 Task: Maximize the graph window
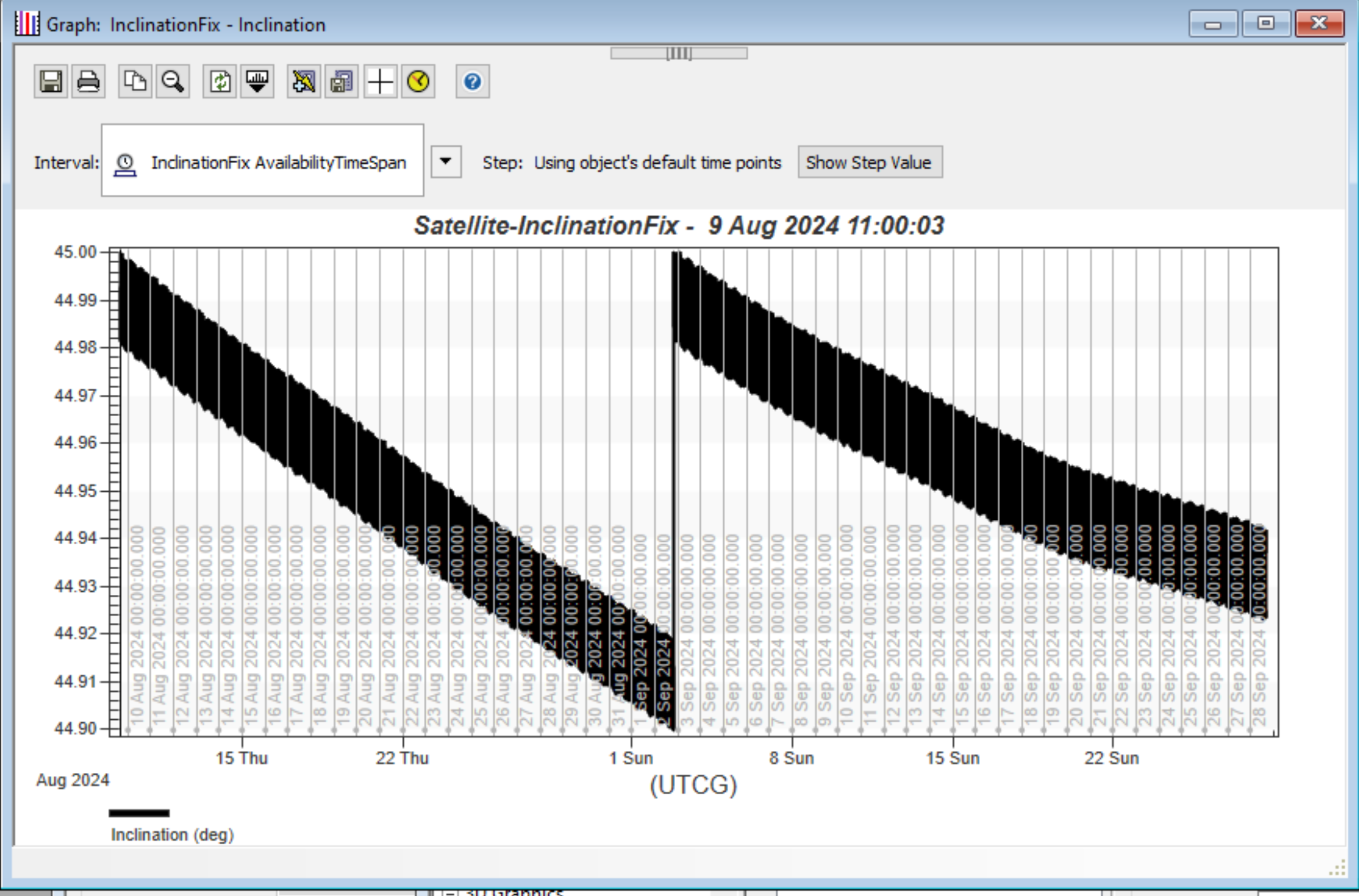tap(1265, 24)
